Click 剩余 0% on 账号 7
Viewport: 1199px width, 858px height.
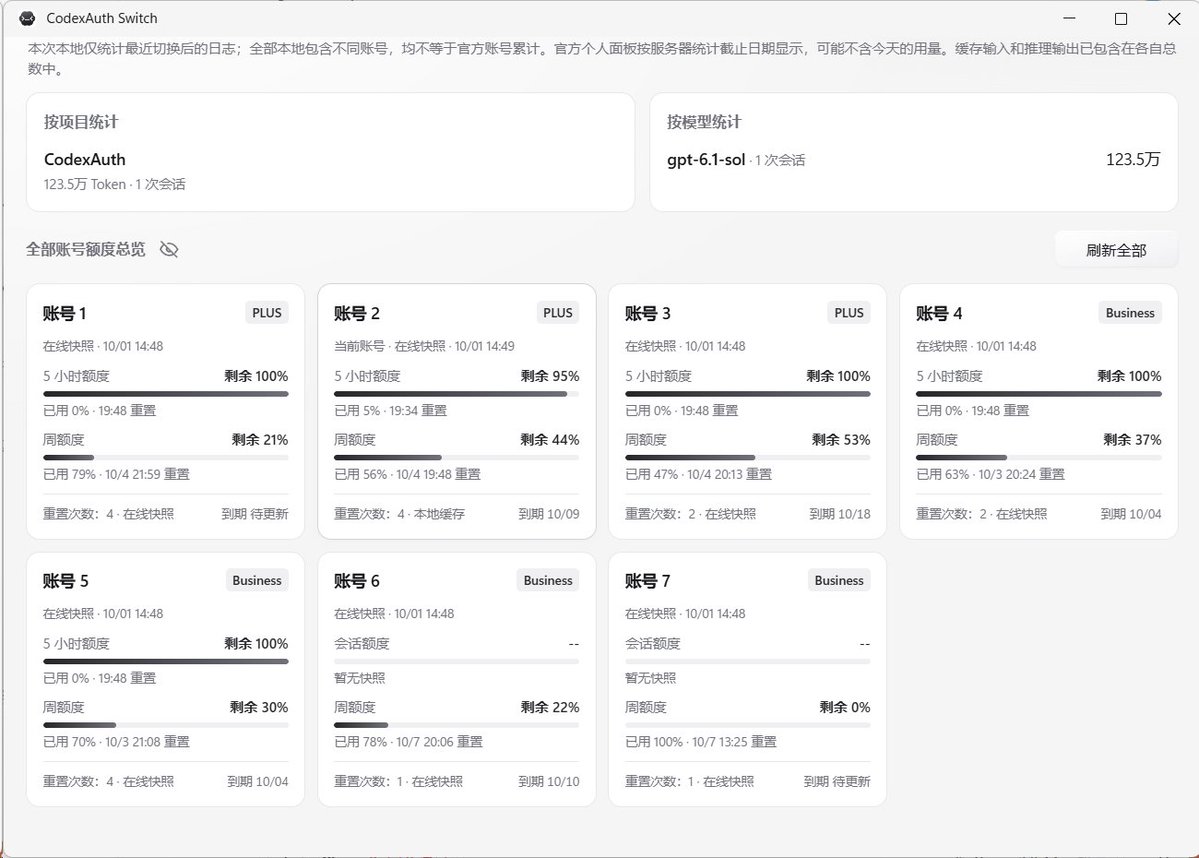point(845,707)
